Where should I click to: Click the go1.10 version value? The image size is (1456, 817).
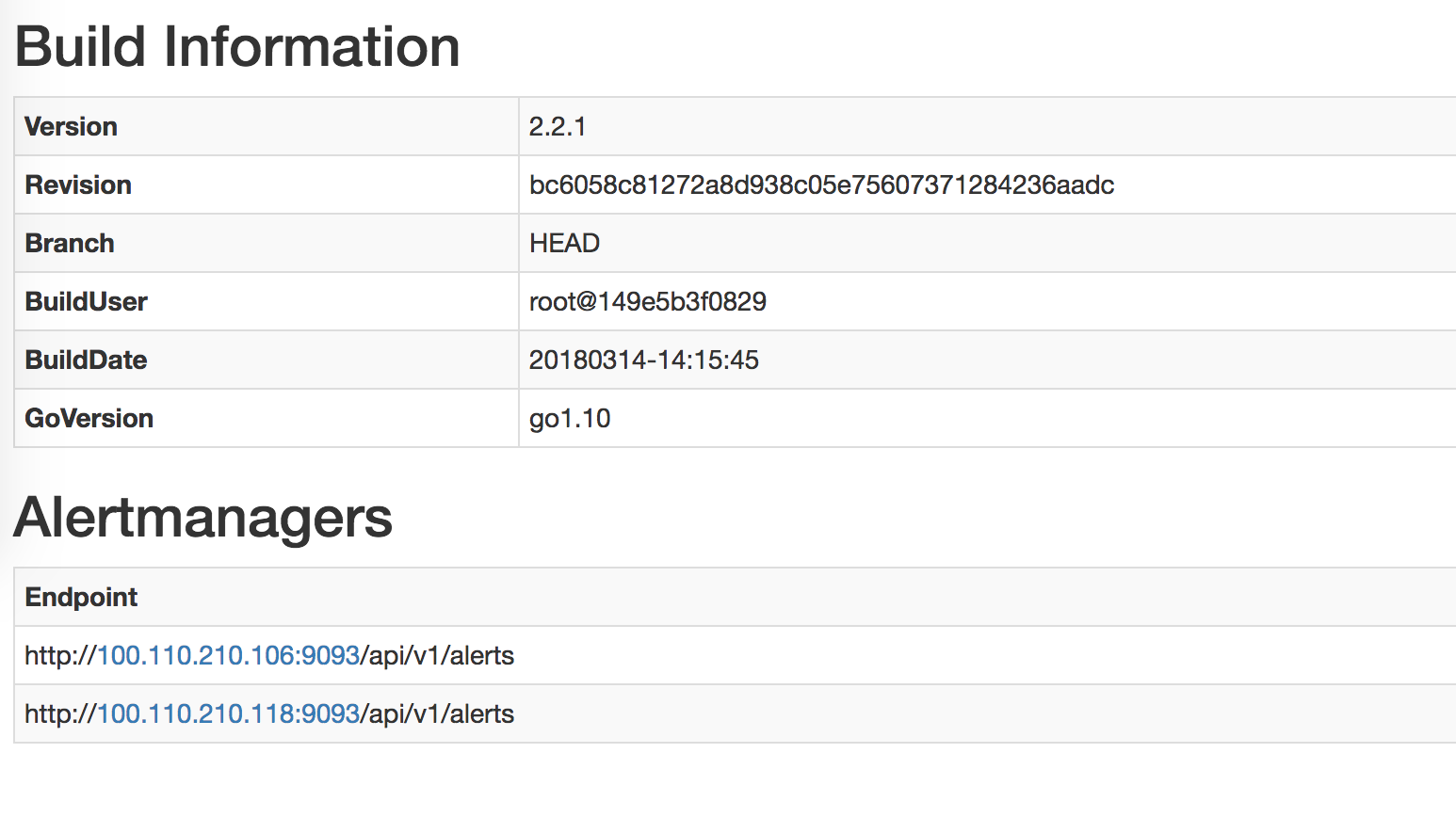570,418
